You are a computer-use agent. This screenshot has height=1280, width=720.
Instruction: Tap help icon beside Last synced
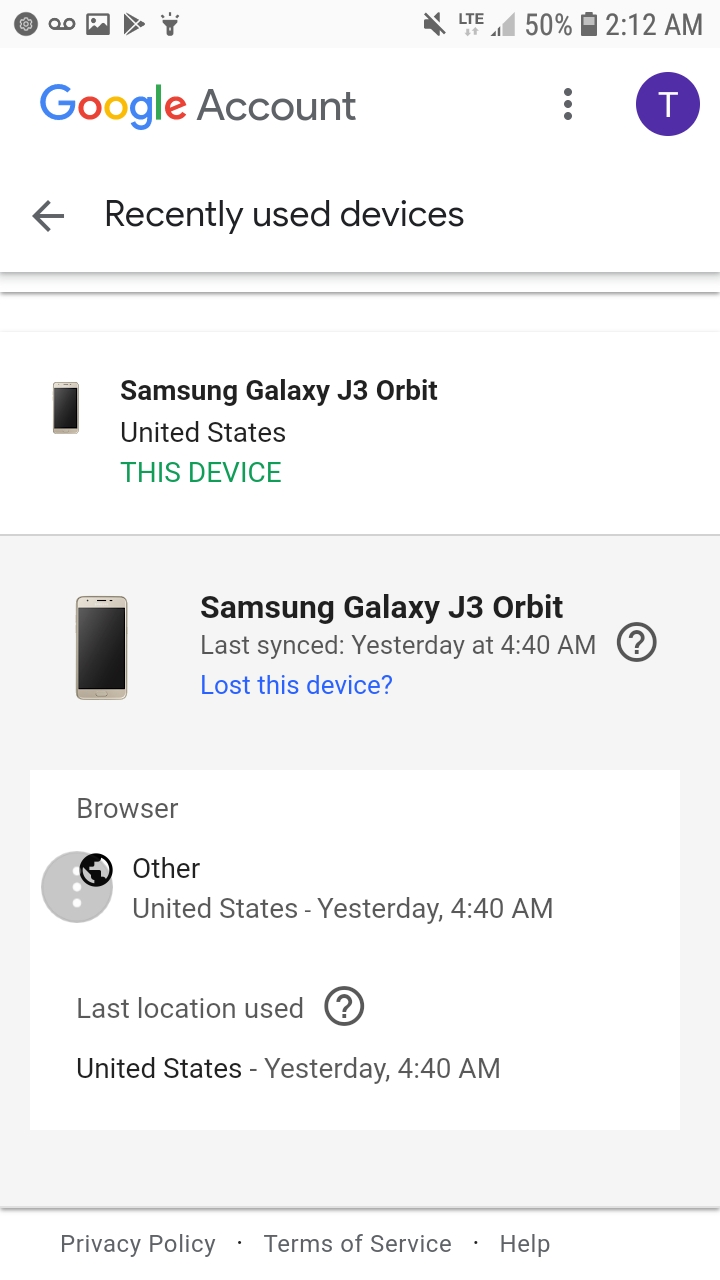636,643
